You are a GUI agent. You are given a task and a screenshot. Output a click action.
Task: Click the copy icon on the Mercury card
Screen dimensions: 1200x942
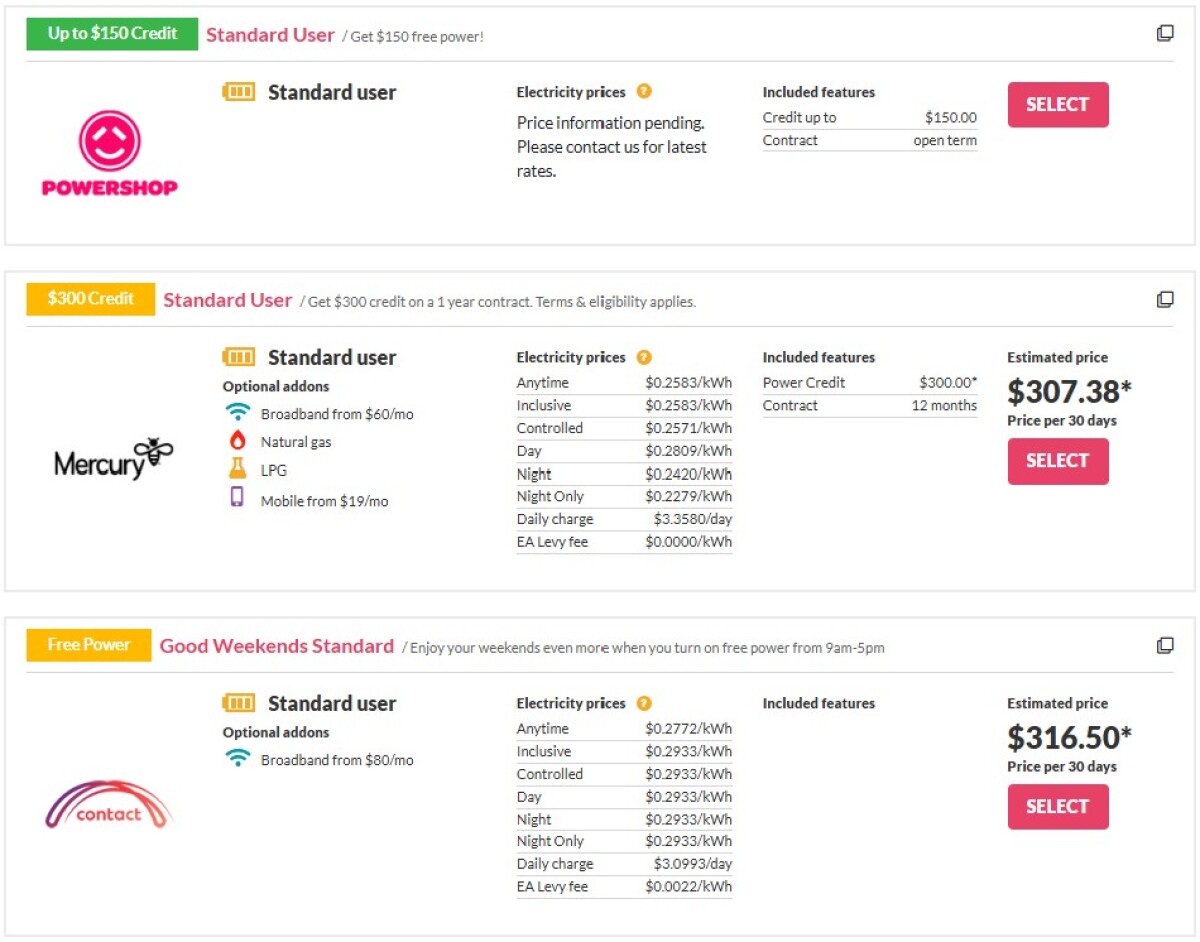[x=1164, y=299]
